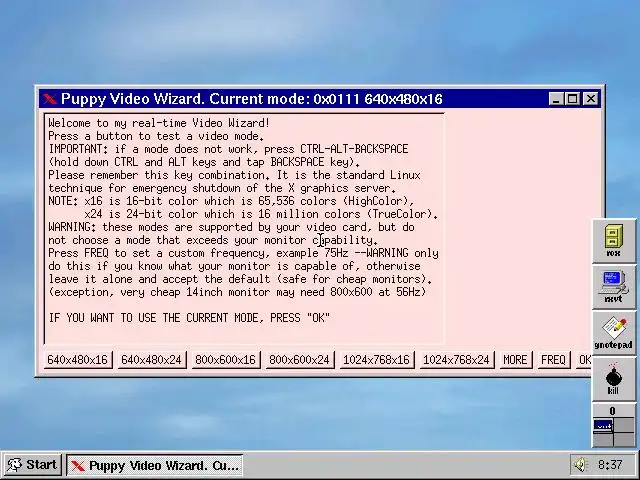The height and width of the screenshot is (480, 640).
Task: Click the 'NOTE: x16 is 16-bit color' line
Action: click(231, 201)
